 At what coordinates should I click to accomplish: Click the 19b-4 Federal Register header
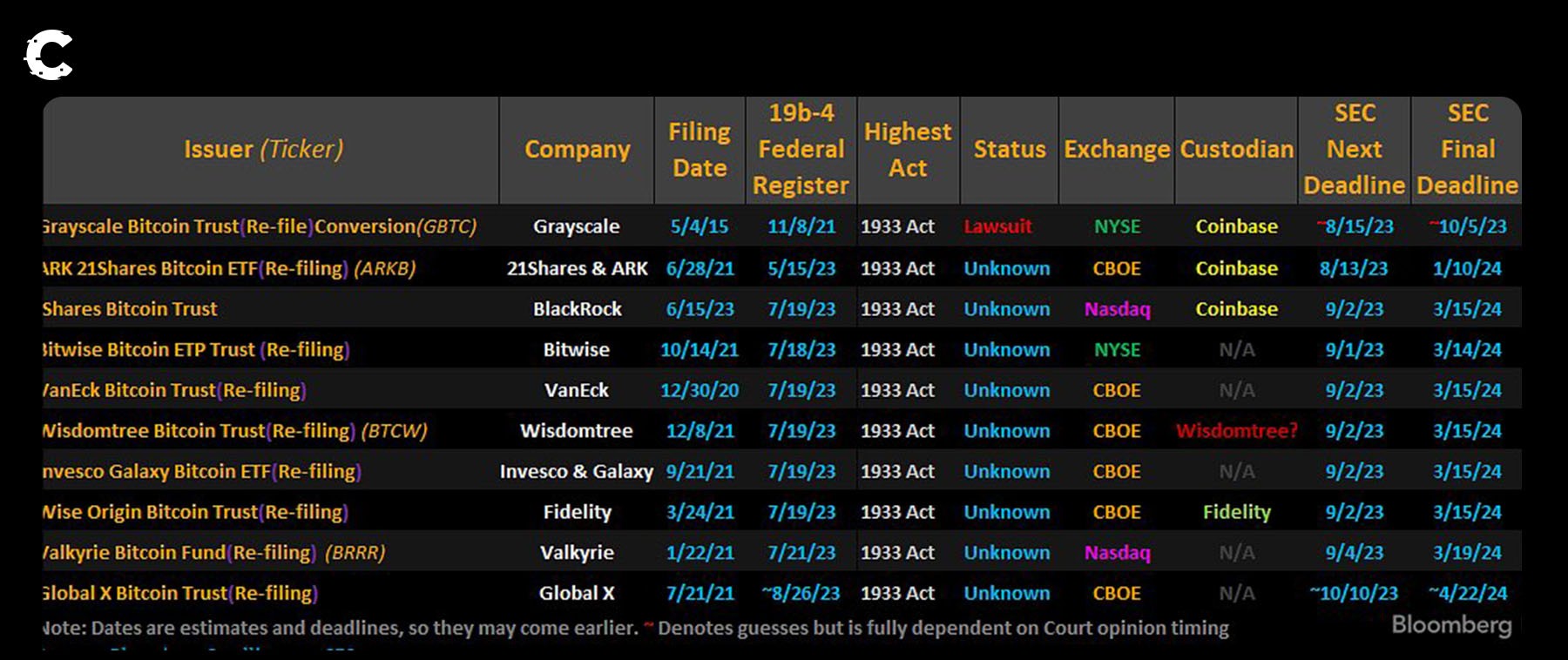point(801,150)
